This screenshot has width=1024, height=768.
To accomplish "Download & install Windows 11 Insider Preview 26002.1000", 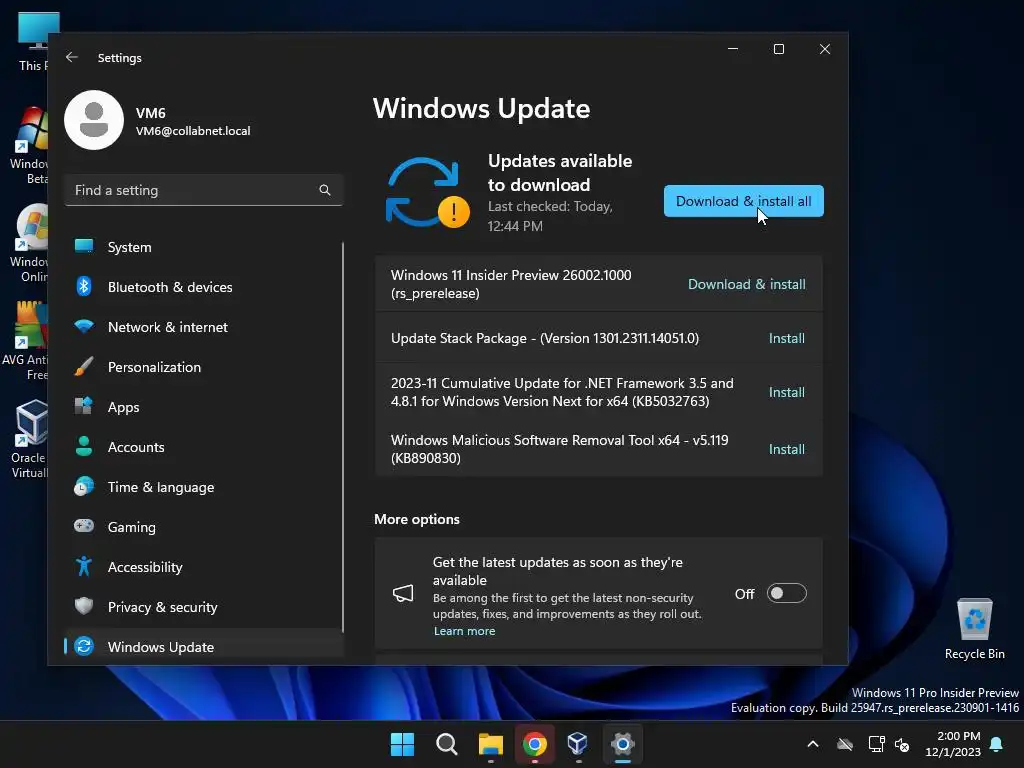I will (x=746, y=284).
